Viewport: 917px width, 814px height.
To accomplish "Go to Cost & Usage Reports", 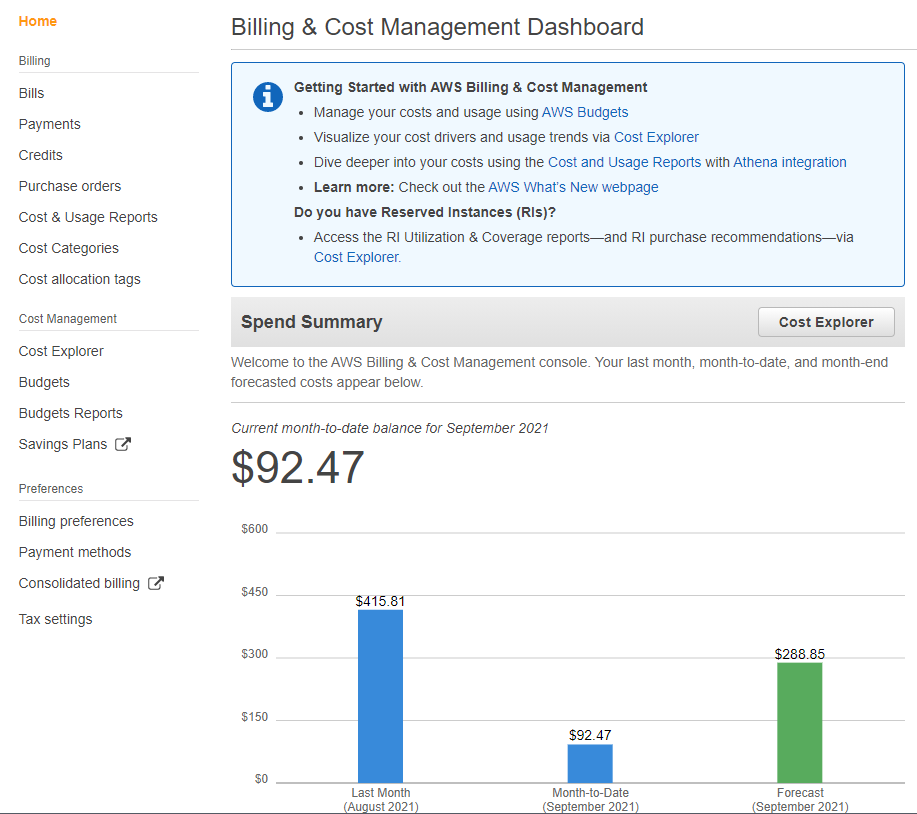I will point(87,216).
